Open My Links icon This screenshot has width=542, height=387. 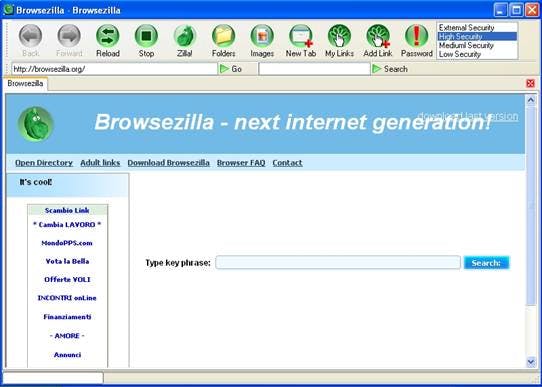click(339, 36)
